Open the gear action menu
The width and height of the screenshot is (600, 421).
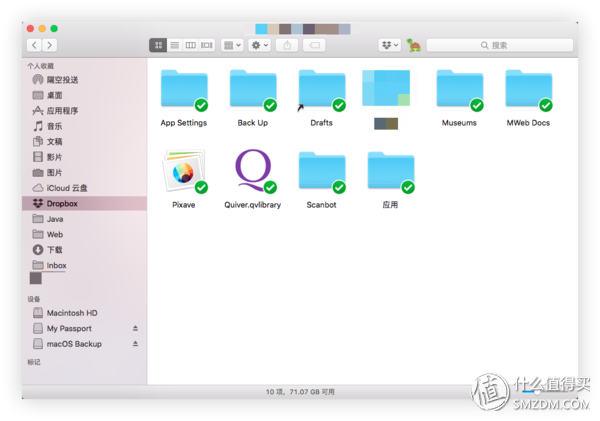coord(259,46)
